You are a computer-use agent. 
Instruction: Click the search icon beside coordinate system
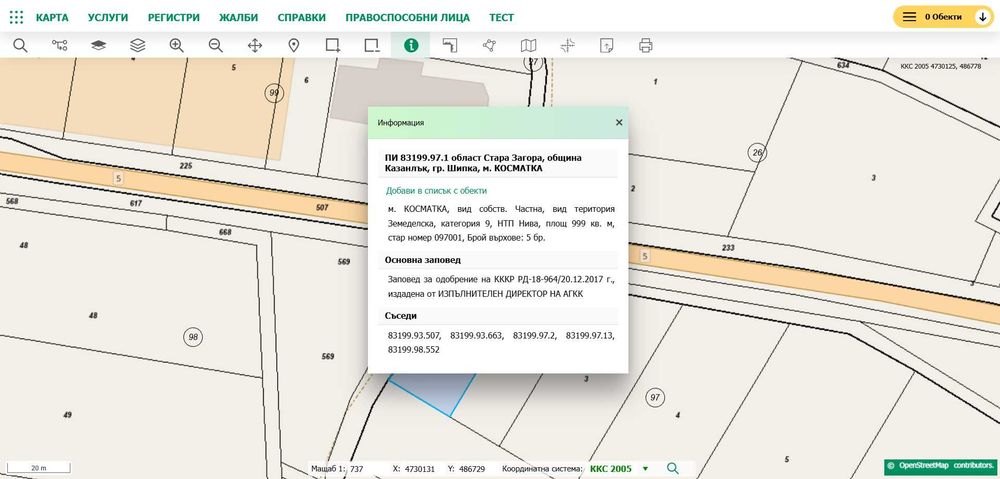[x=673, y=468]
